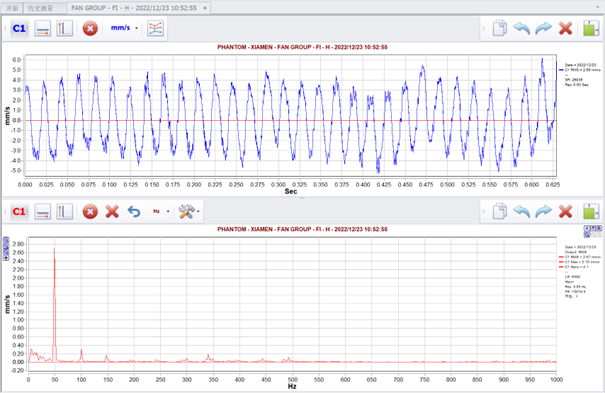Copy the waveform chart using copy icon
The height and width of the screenshot is (393, 605).
point(500,28)
